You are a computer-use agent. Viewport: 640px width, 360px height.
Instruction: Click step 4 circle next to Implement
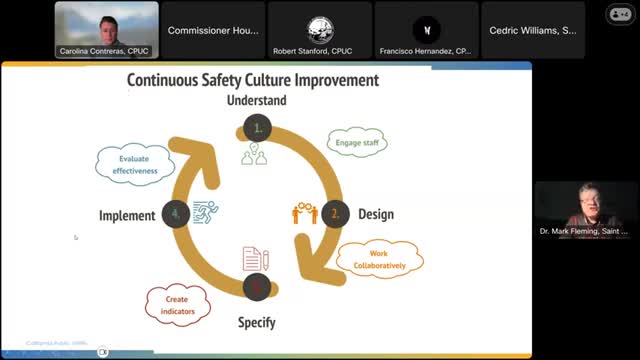click(x=176, y=213)
